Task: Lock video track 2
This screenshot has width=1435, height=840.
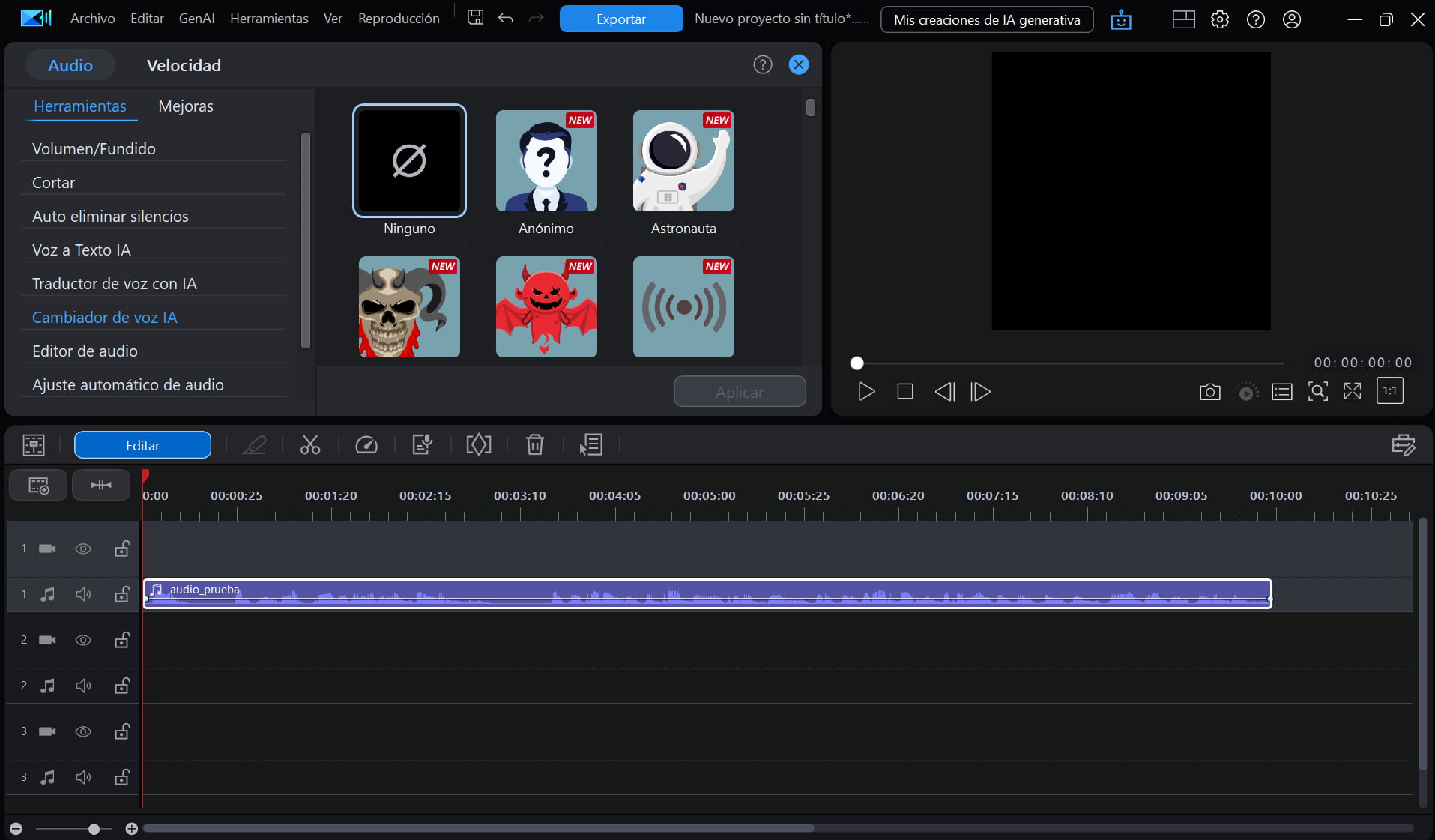Action: pyautogui.click(x=122, y=640)
